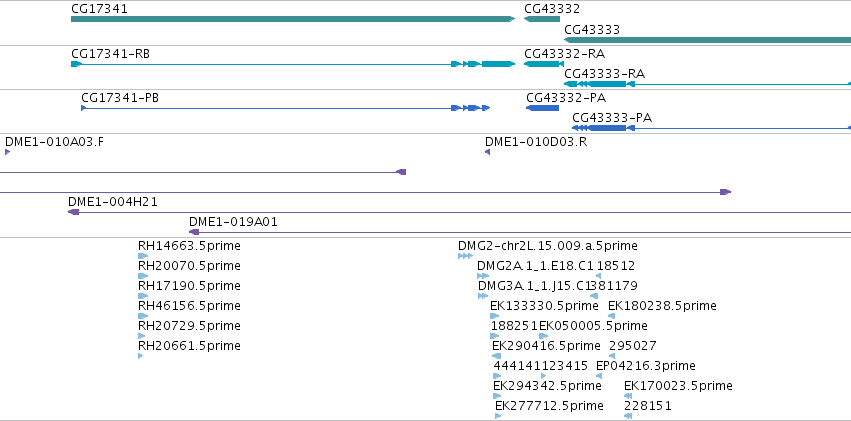Click the CG17341-PB protein label
Image resolution: width=851 pixels, height=421 pixels.
[x=120, y=98]
